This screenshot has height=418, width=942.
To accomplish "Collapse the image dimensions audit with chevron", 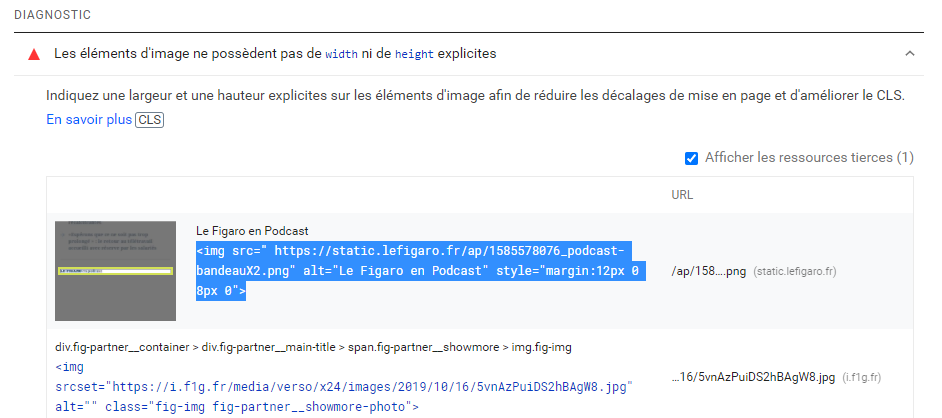I will pos(909,53).
